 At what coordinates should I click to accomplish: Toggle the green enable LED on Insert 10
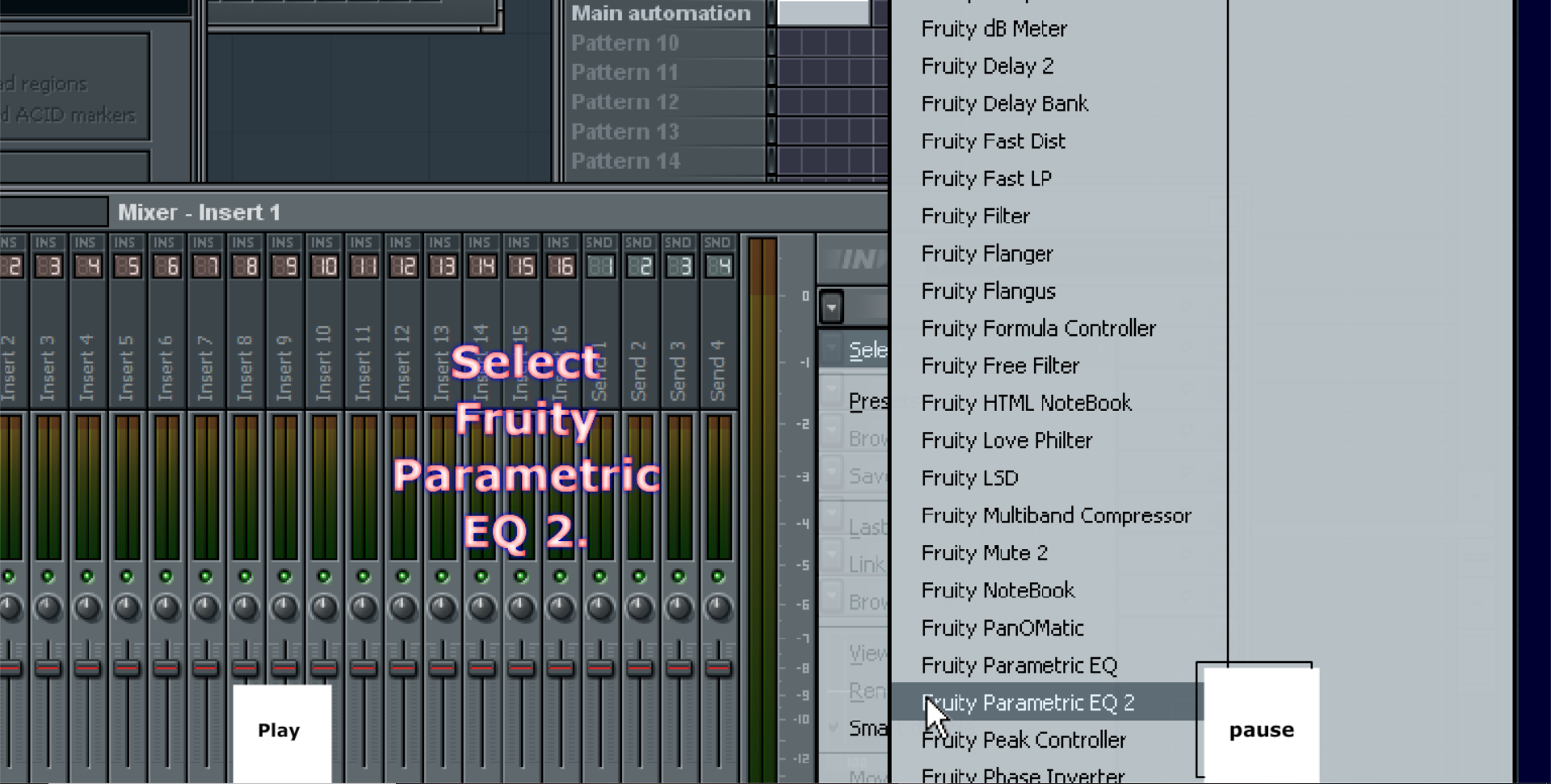click(324, 576)
